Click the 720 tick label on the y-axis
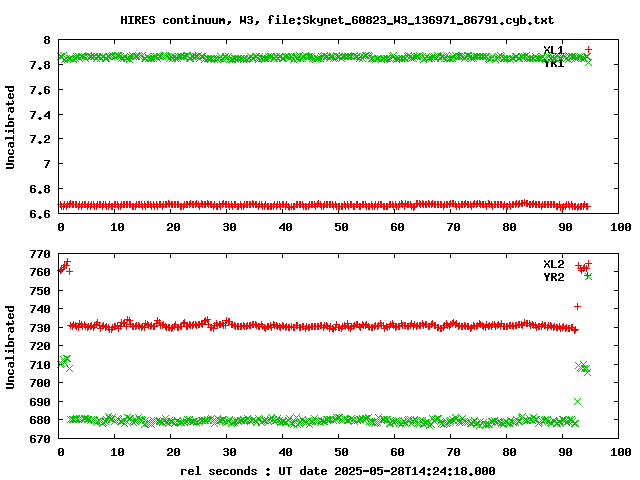This screenshot has height=480, width=640. 40,346
